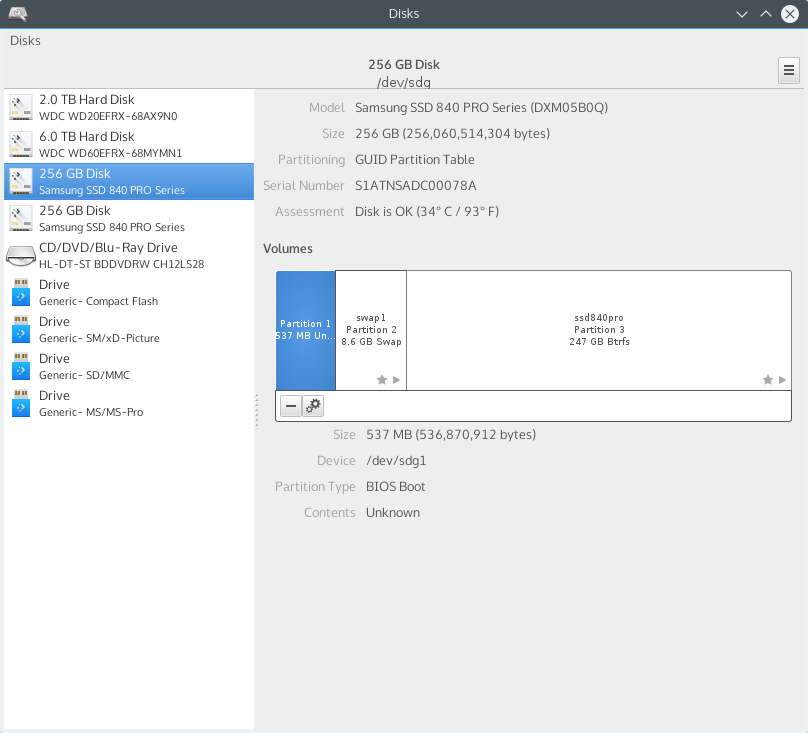Click the highlighted 256 GB Disk entry
808x733 pixels.
(129, 181)
